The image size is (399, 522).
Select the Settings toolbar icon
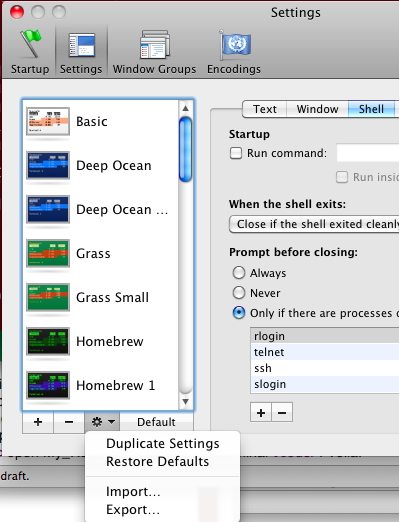tap(81, 52)
